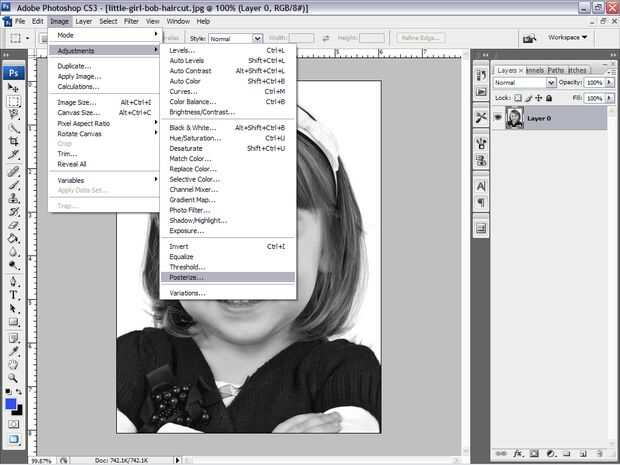Click the black background color swatch
The width and height of the screenshot is (620, 465).
(x=19, y=411)
